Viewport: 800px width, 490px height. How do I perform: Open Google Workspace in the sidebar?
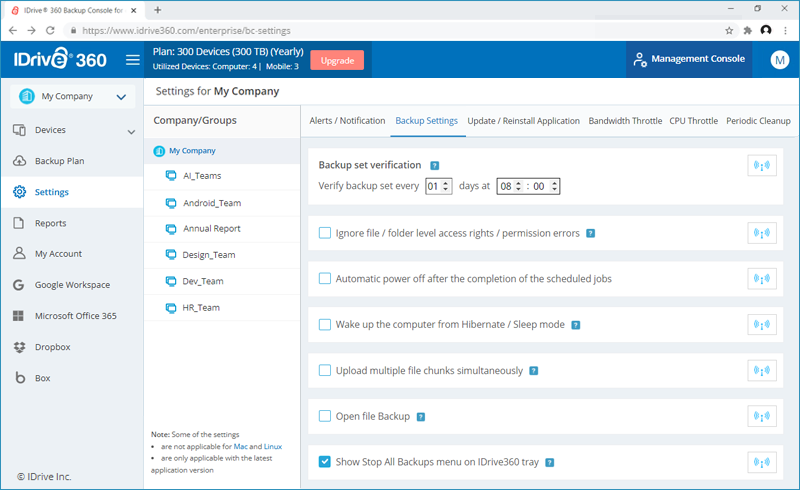coord(72,285)
